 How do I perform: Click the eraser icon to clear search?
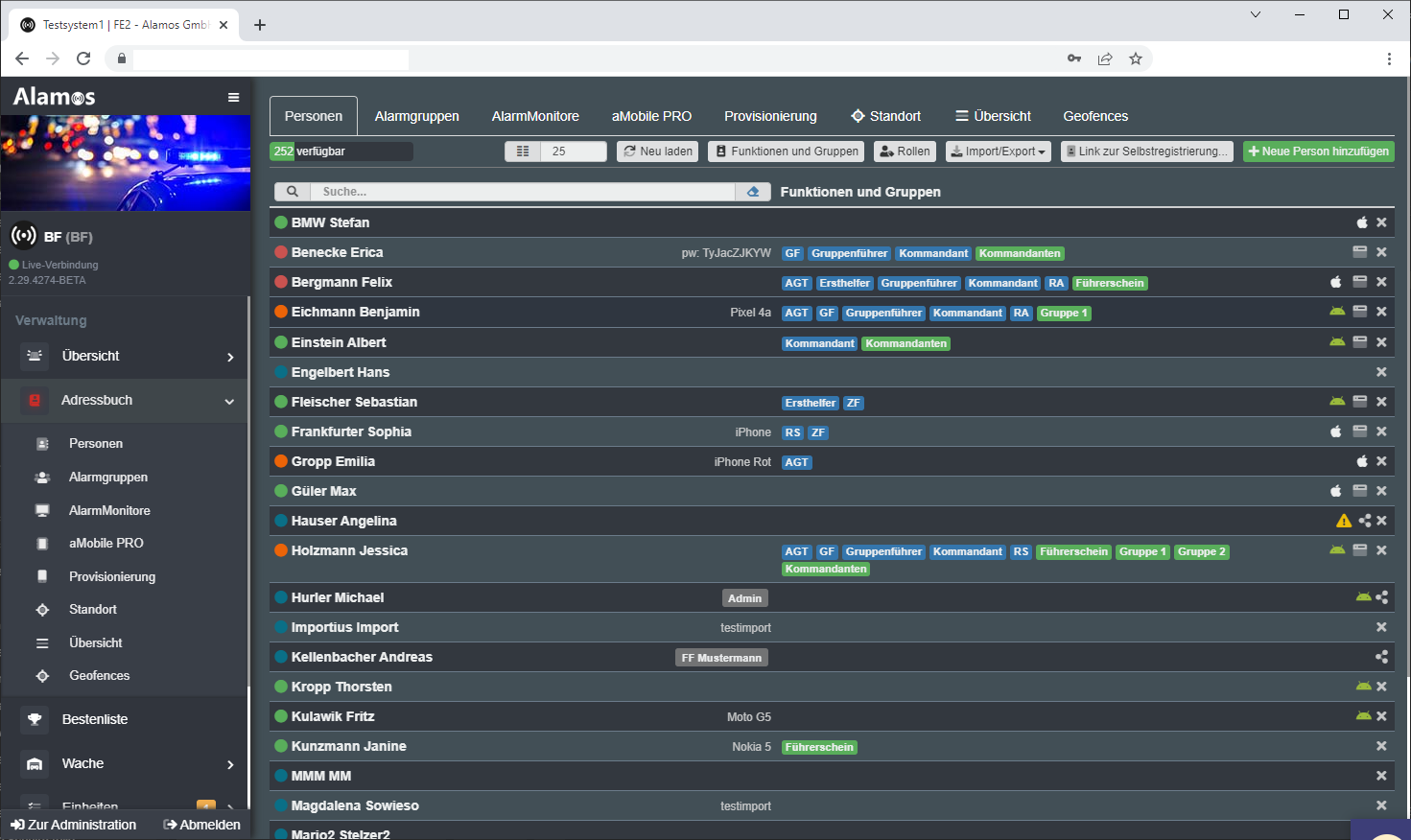click(753, 192)
